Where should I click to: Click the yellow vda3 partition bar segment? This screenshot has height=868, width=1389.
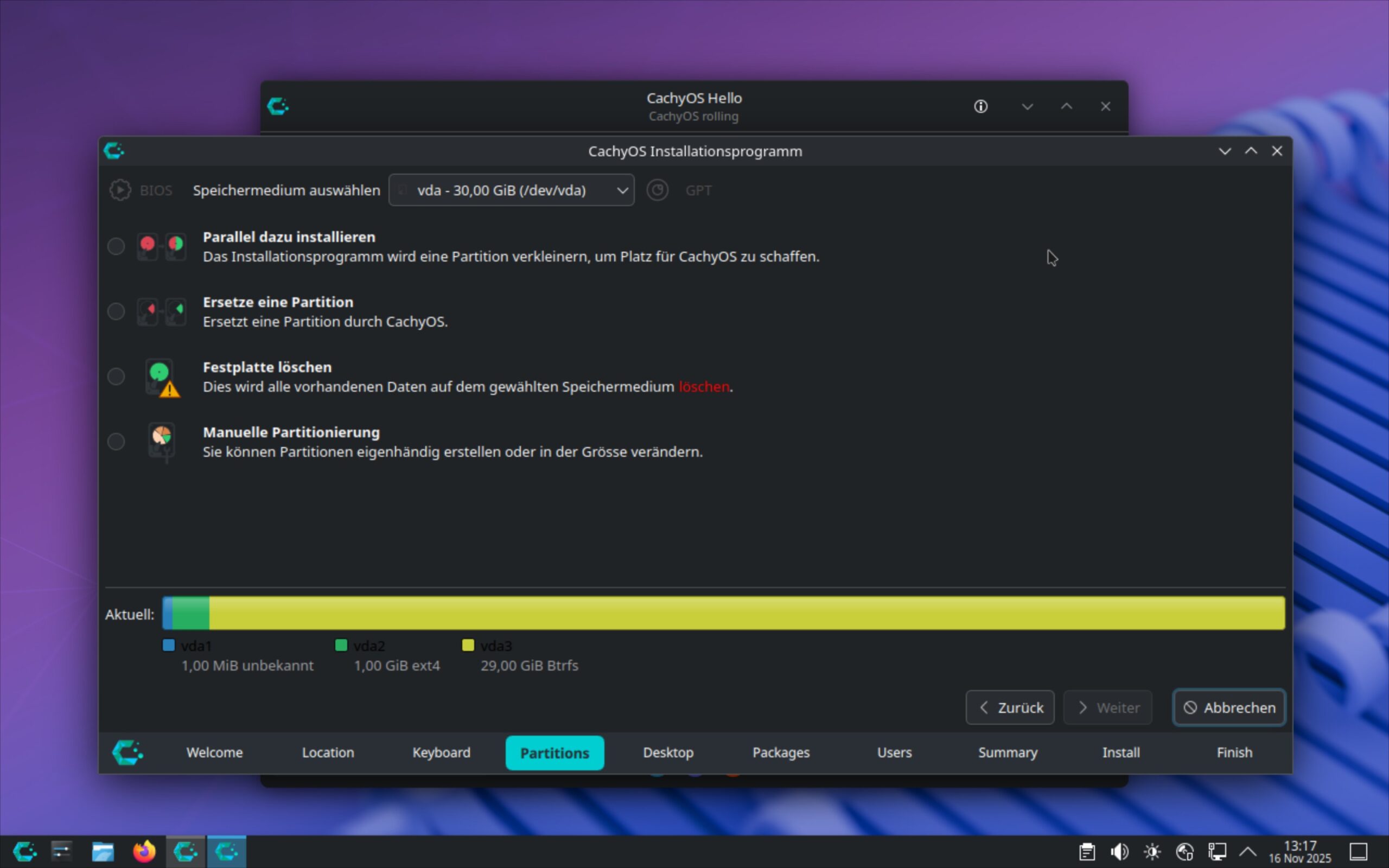[746, 612]
